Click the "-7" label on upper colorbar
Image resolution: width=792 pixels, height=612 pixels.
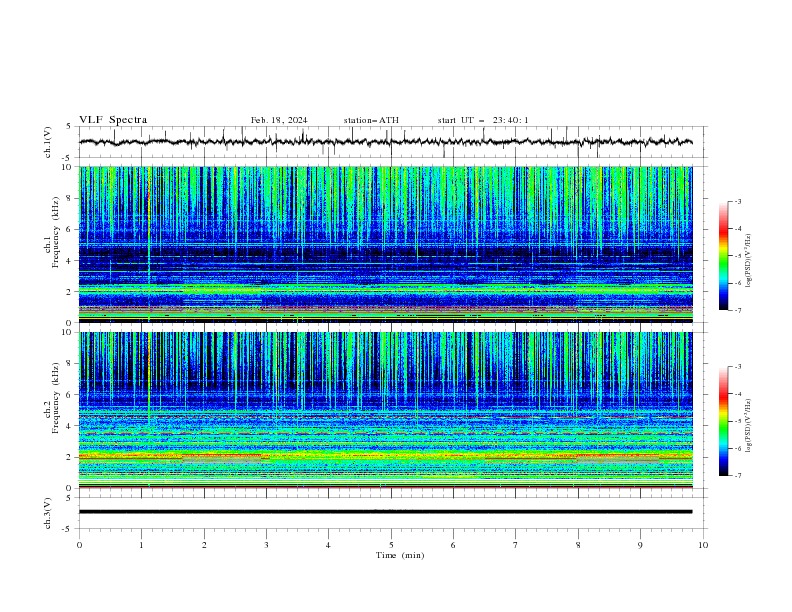point(737,310)
